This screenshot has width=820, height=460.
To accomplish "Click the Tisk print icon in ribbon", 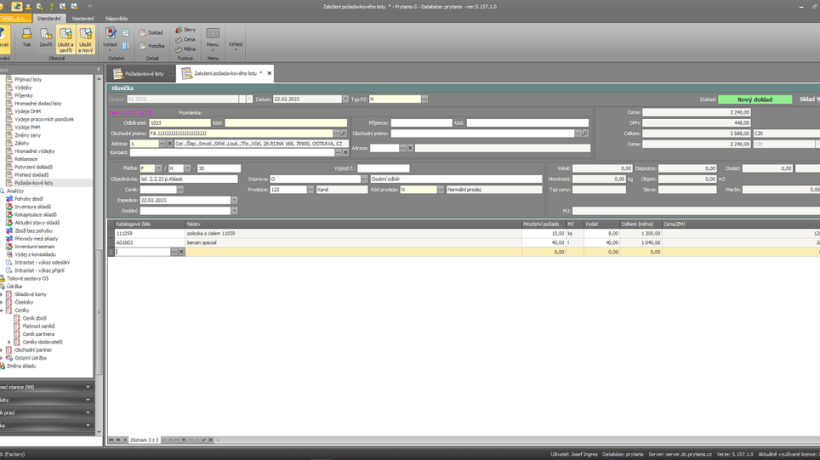I will [x=27, y=38].
